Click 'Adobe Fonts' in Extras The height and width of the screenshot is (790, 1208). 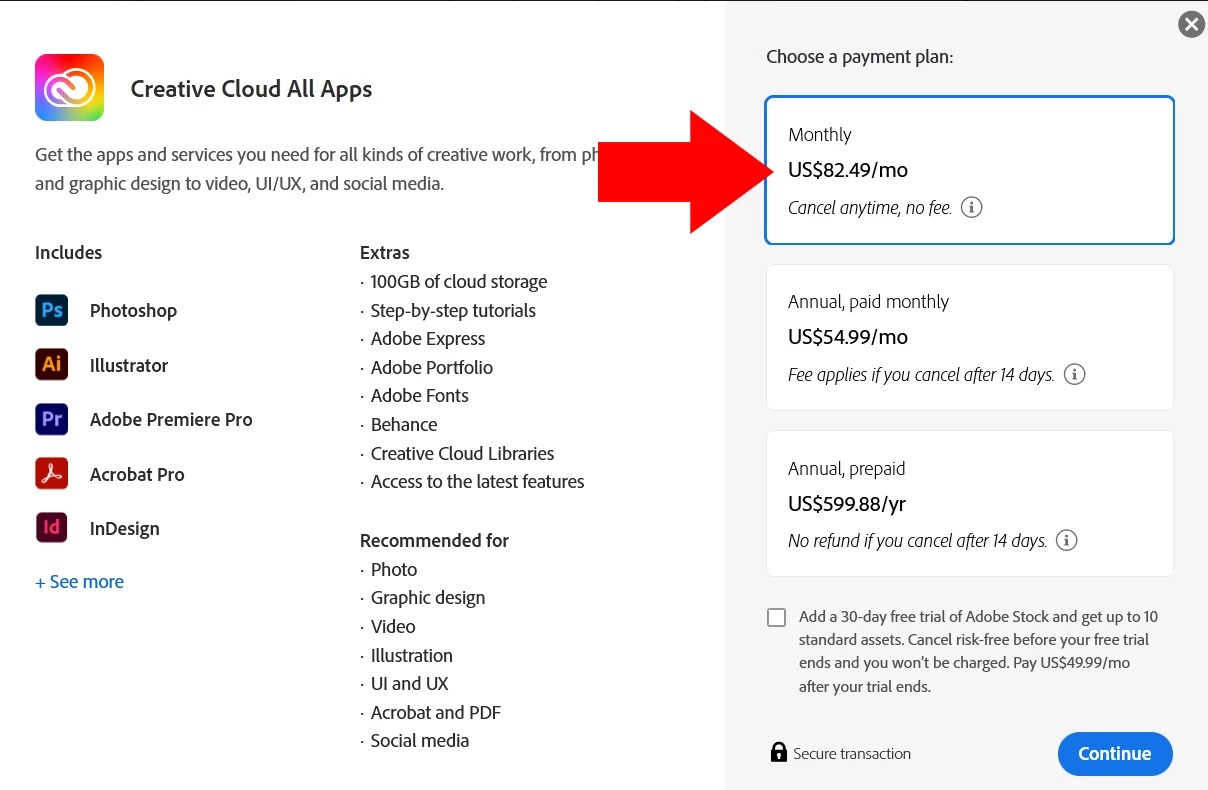[x=420, y=395]
